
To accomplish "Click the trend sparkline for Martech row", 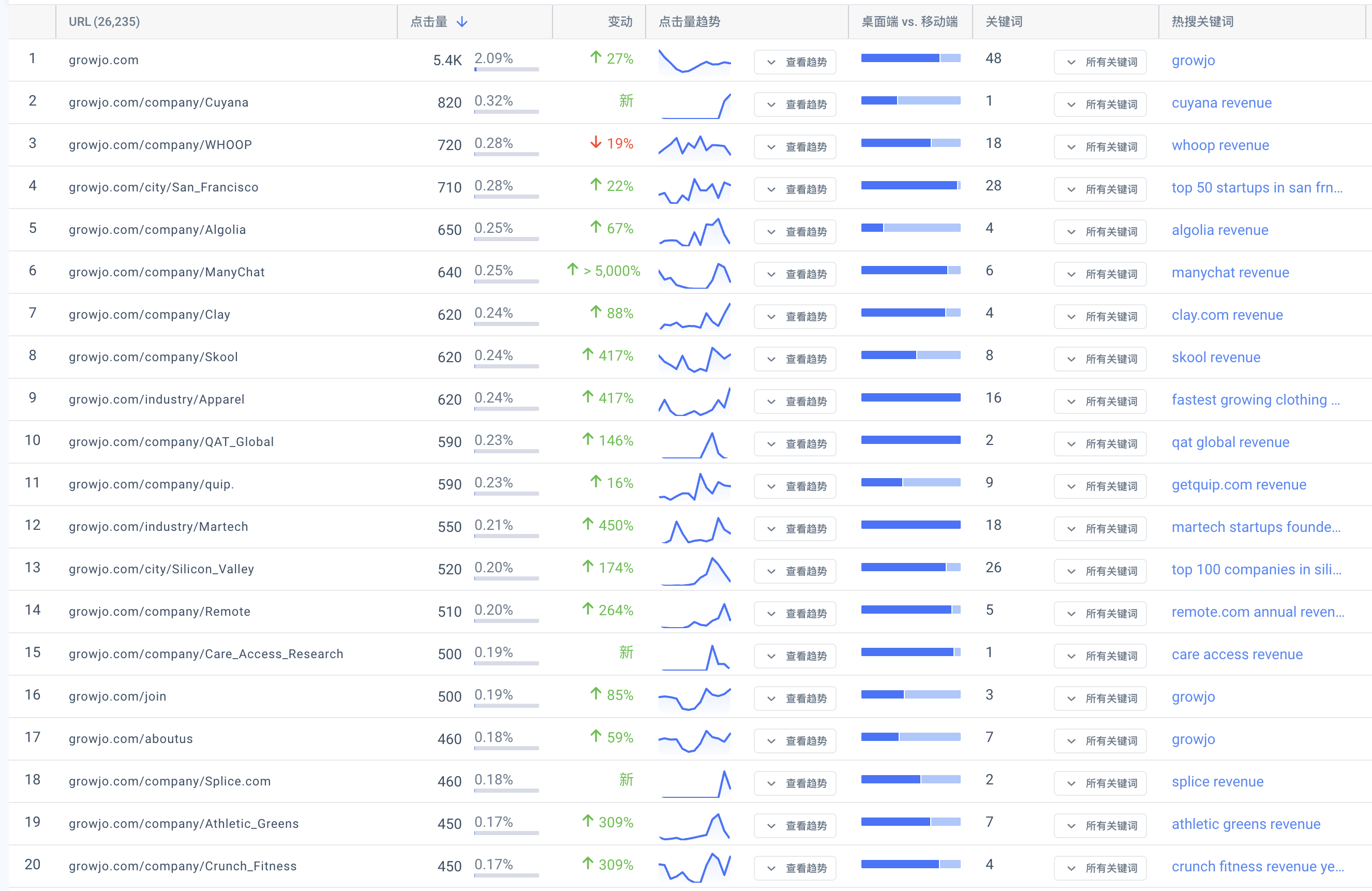I will [695, 529].
